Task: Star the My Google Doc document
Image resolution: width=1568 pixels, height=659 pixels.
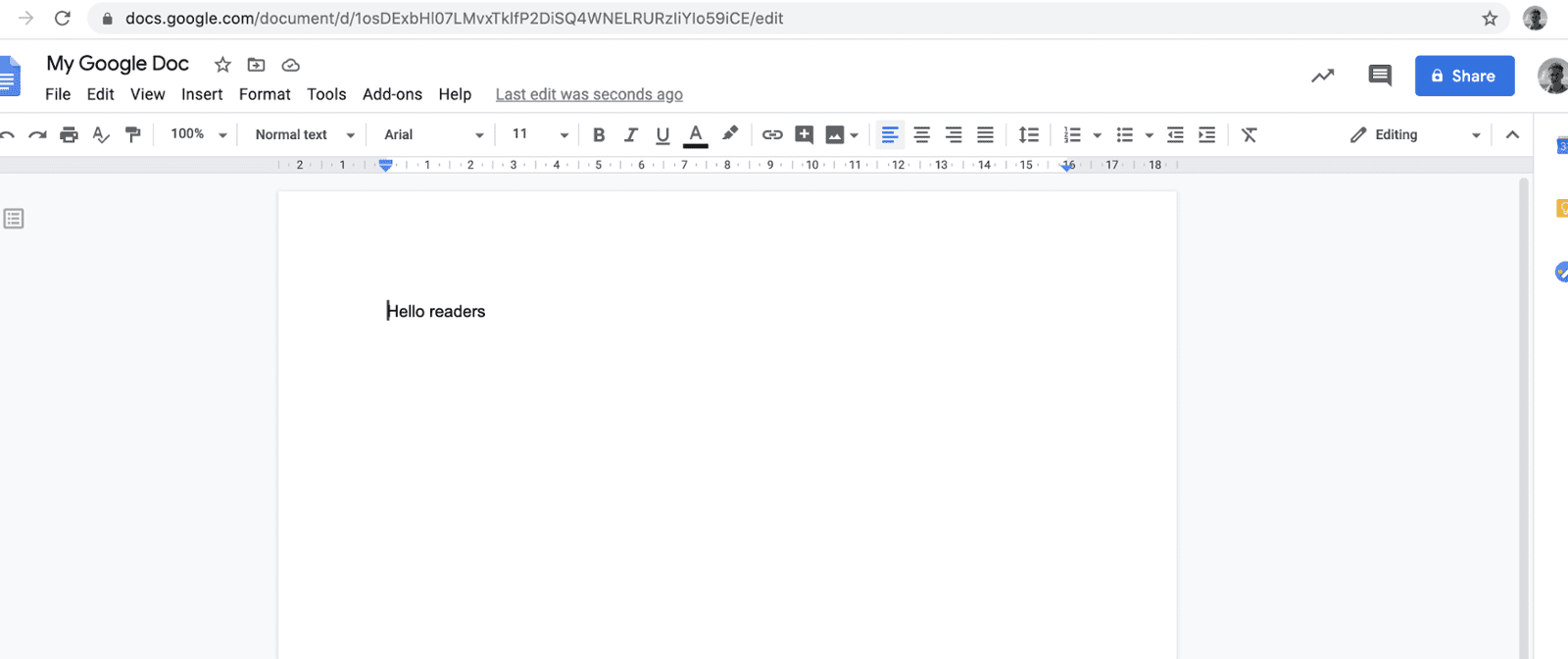Action: pyautogui.click(x=222, y=65)
